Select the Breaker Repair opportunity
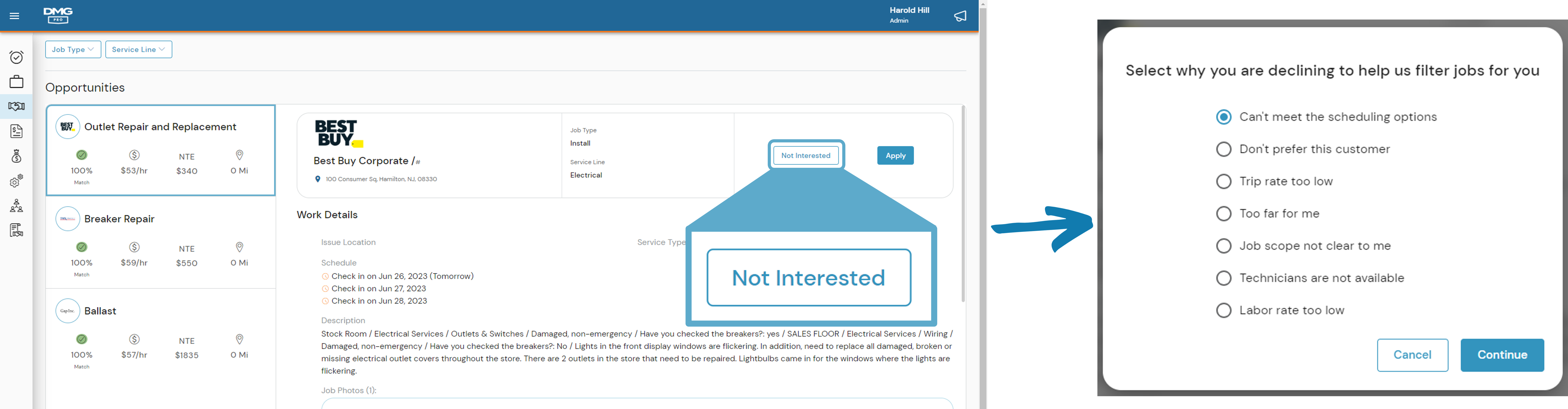1568x409 pixels. click(161, 242)
